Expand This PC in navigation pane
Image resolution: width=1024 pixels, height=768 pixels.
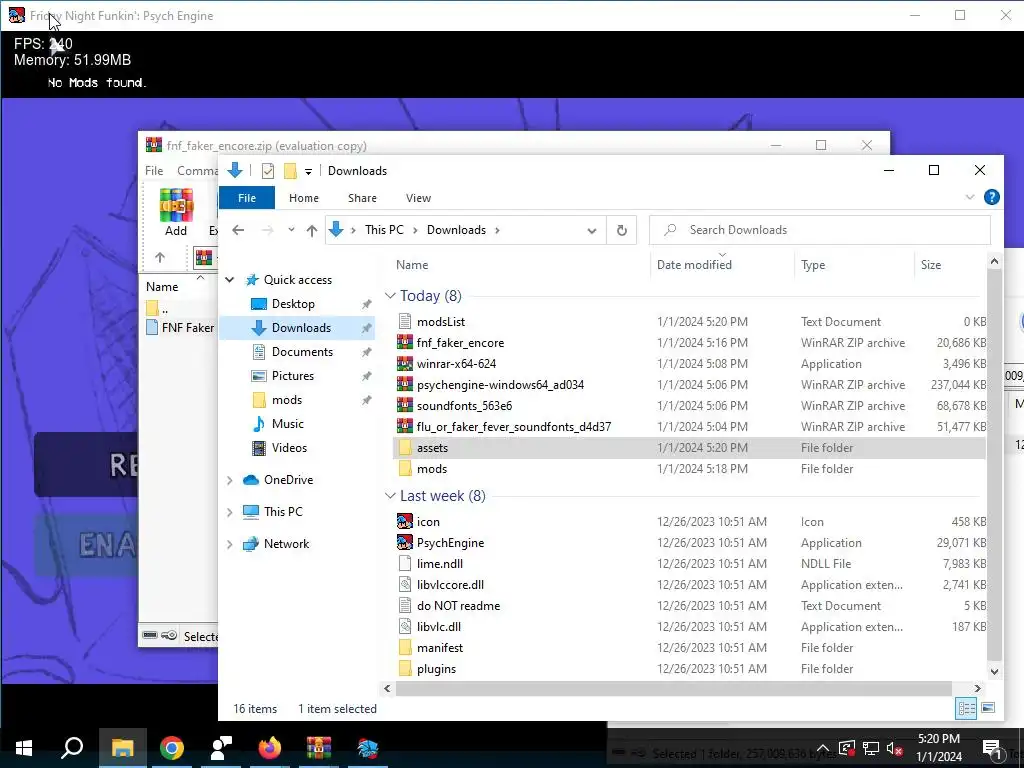(x=229, y=512)
